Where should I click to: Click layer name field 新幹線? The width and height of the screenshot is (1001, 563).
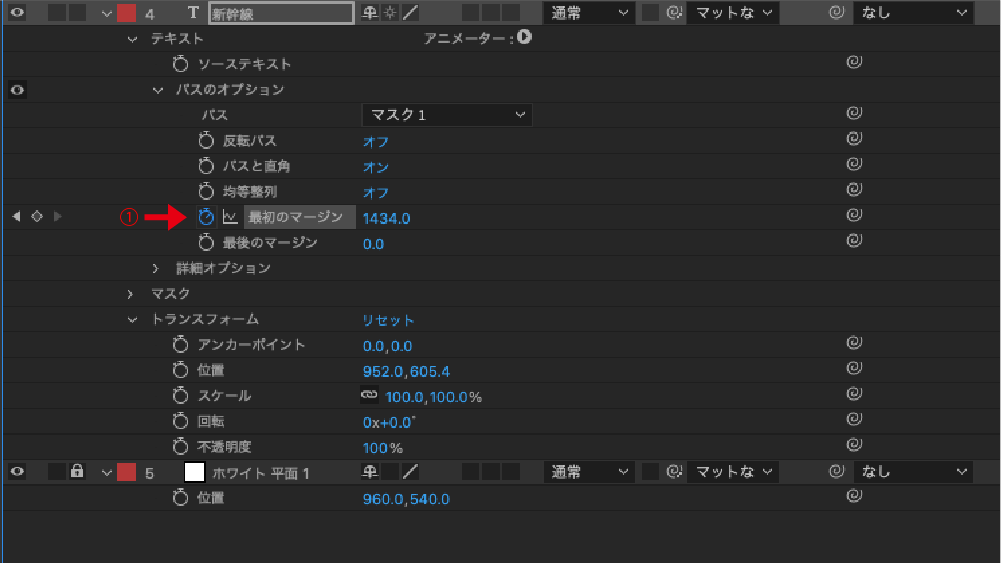click(x=281, y=13)
